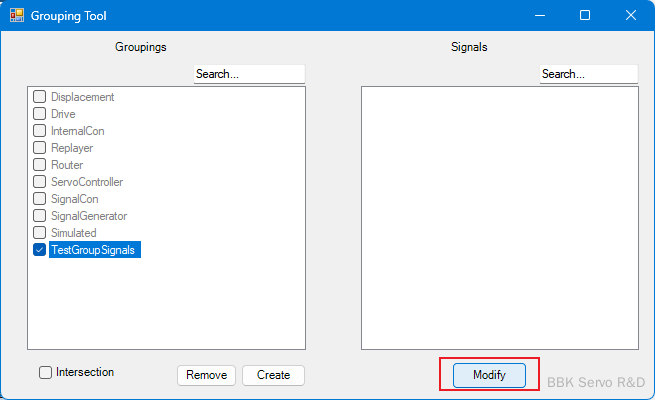
Task: Select the ServoController checkbox
Action: click(40, 182)
